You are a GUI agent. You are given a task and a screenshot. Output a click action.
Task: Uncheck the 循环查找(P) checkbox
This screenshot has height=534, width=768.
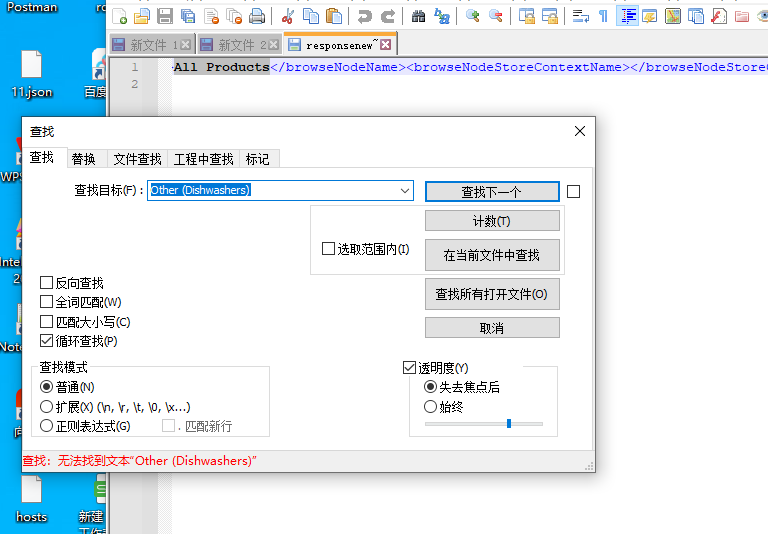point(46,341)
